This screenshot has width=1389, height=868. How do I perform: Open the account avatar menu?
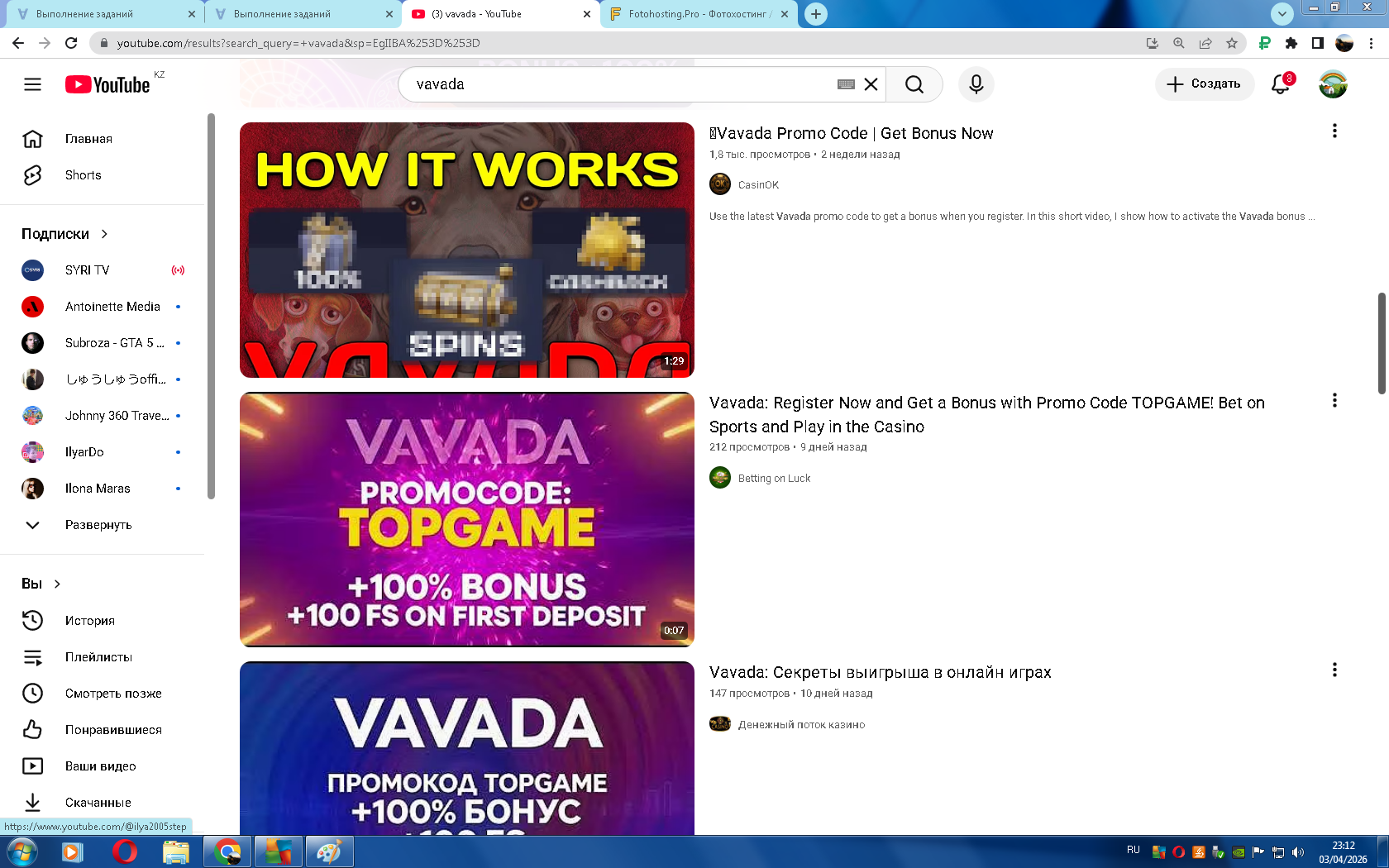point(1333,84)
